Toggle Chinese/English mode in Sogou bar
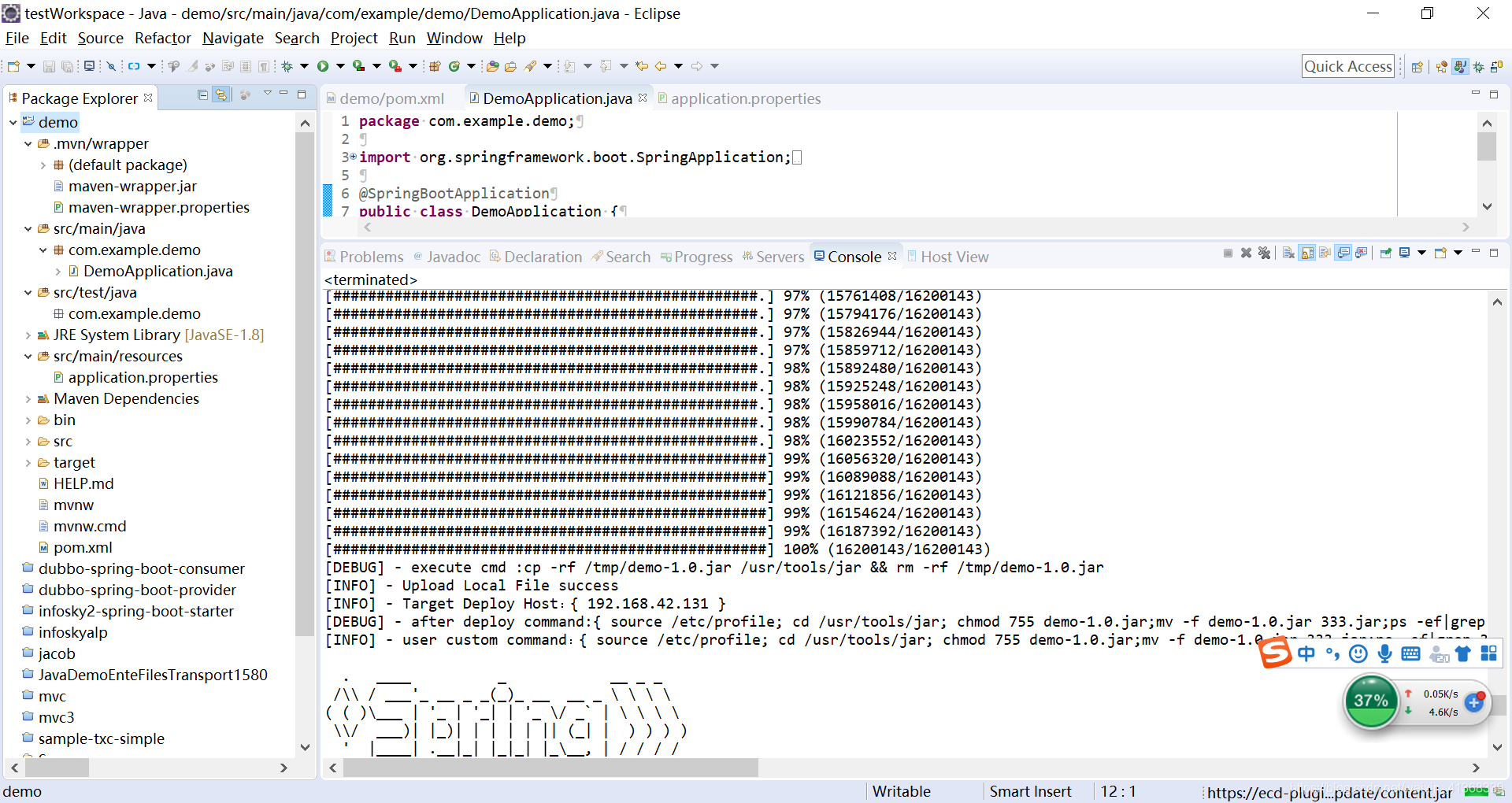 1306,653
